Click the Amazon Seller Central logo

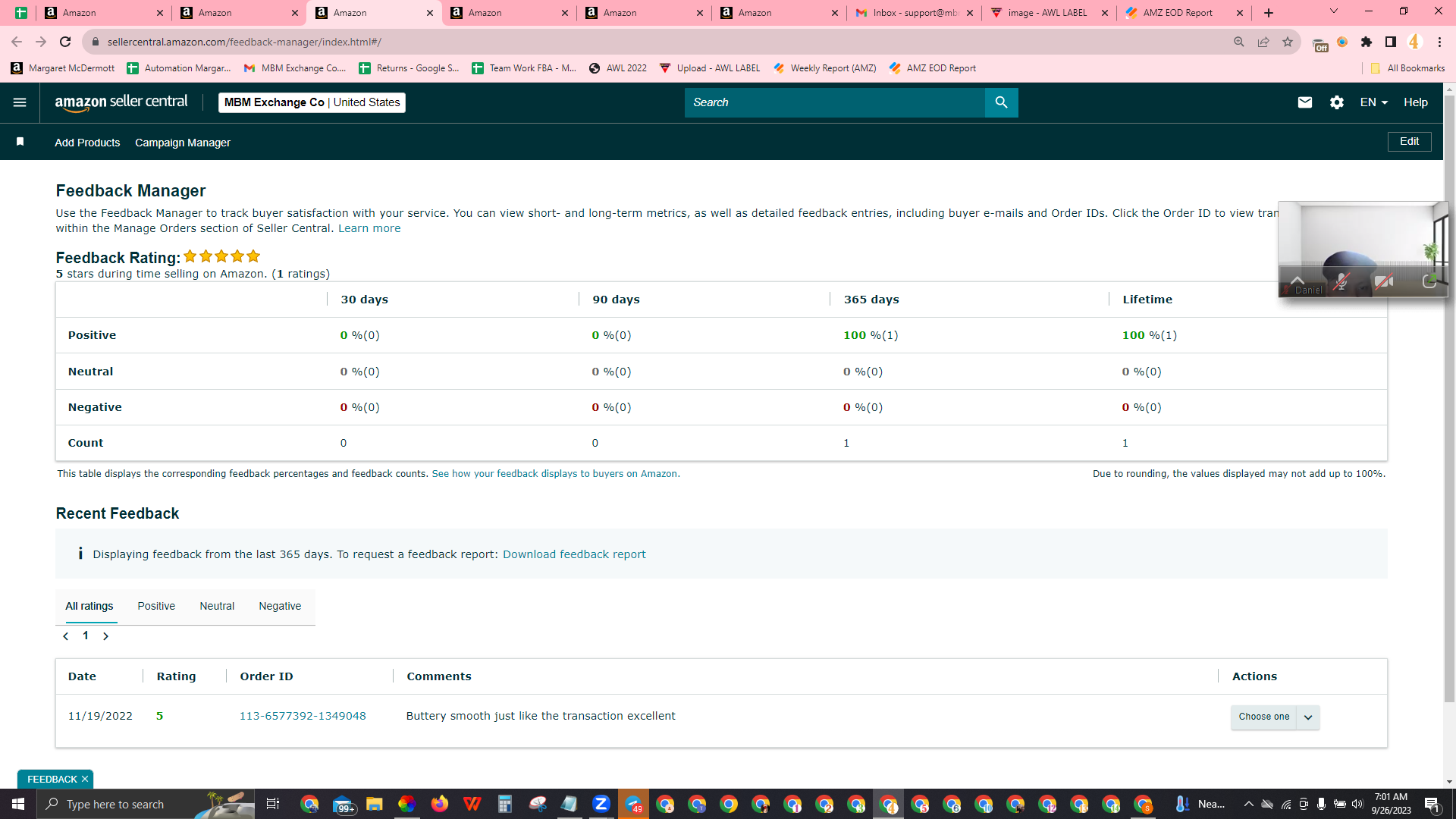[x=121, y=102]
